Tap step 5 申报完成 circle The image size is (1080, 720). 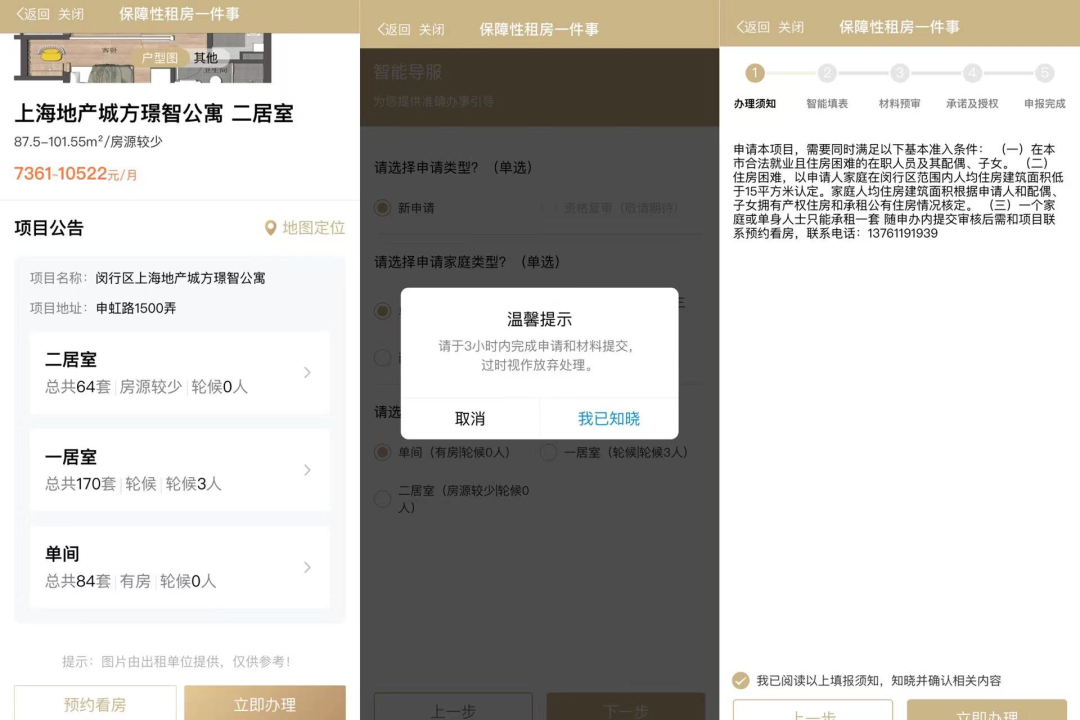point(1044,72)
